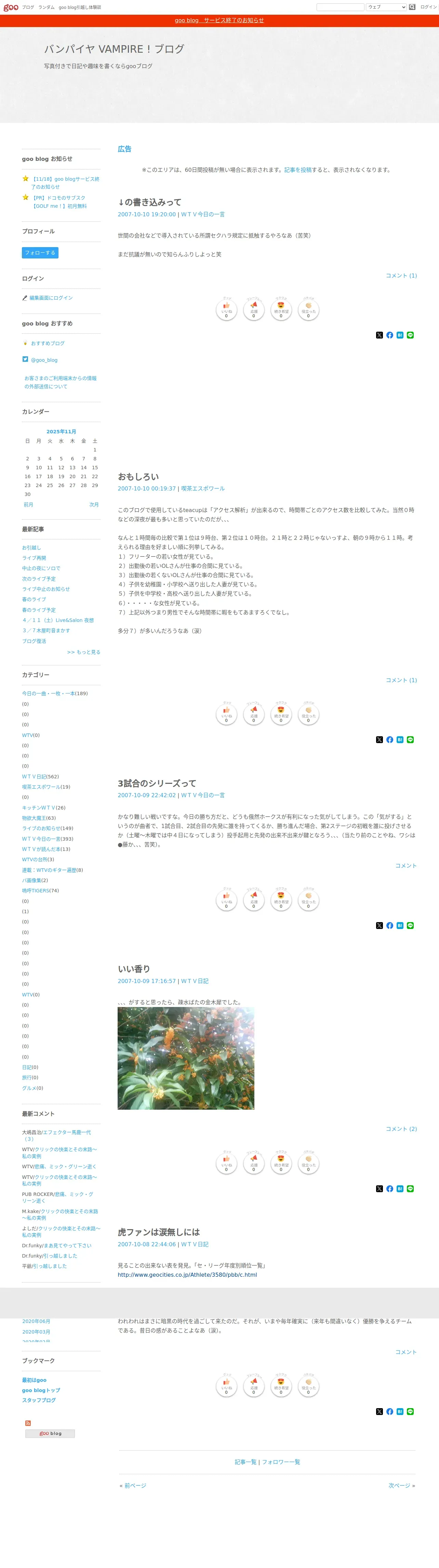Click the 金木犀 photo in いい香り post
Image resolution: width=439 pixels, height=1568 pixels.
point(186,1059)
